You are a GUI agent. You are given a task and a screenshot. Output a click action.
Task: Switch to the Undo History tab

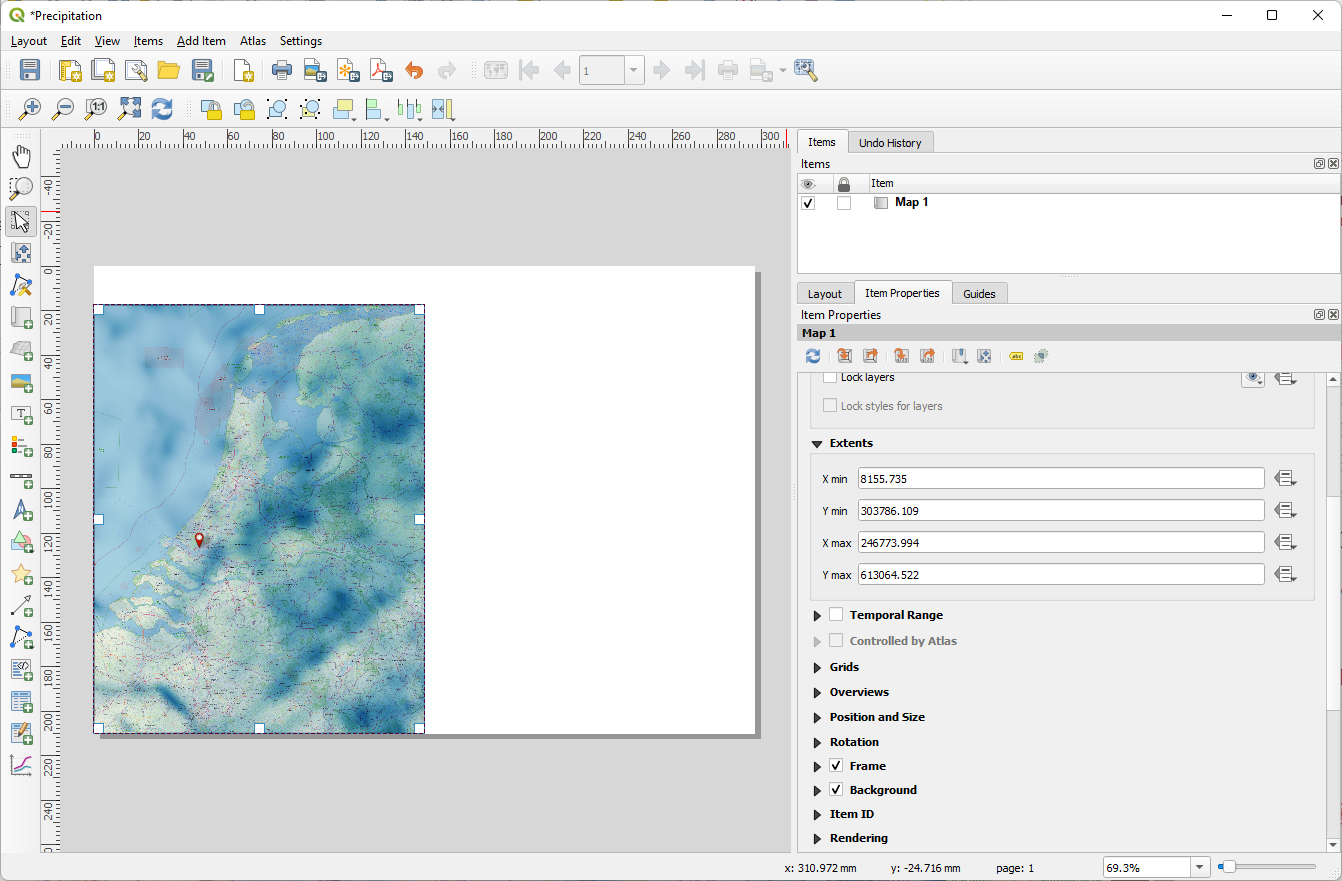coord(891,142)
